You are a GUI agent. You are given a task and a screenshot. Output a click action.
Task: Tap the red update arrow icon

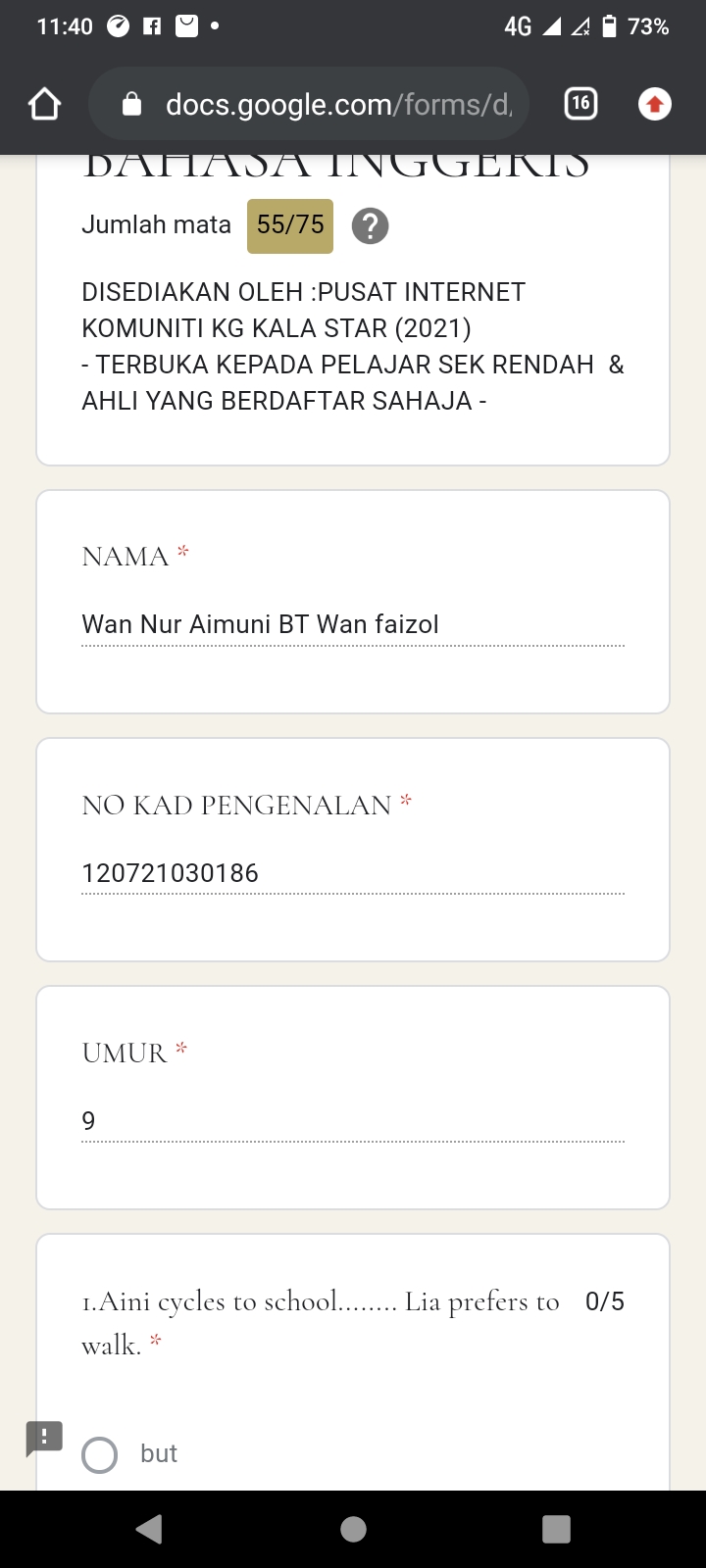pos(654,104)
